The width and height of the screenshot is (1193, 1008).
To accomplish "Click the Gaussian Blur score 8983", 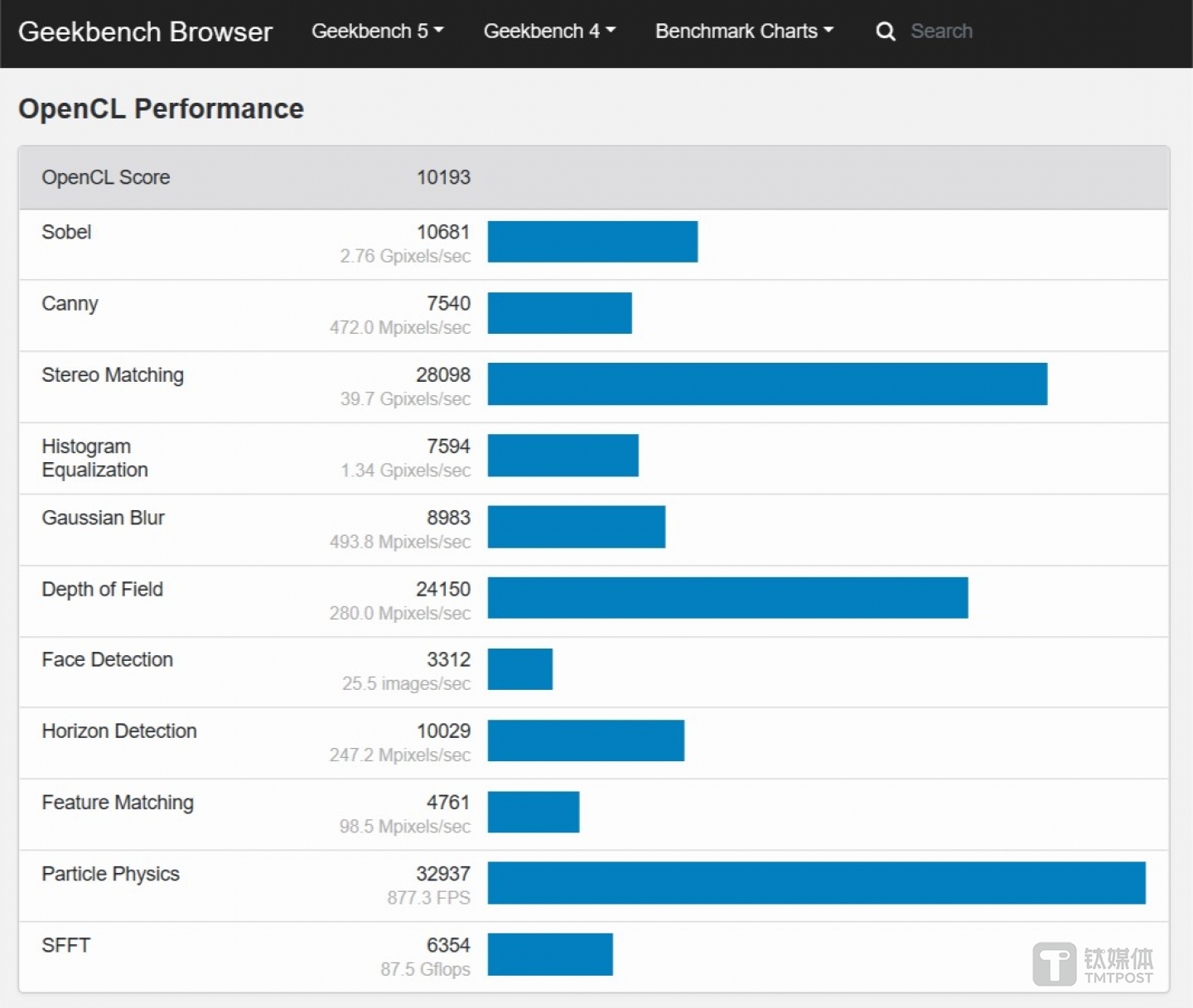I will [448, 518].
